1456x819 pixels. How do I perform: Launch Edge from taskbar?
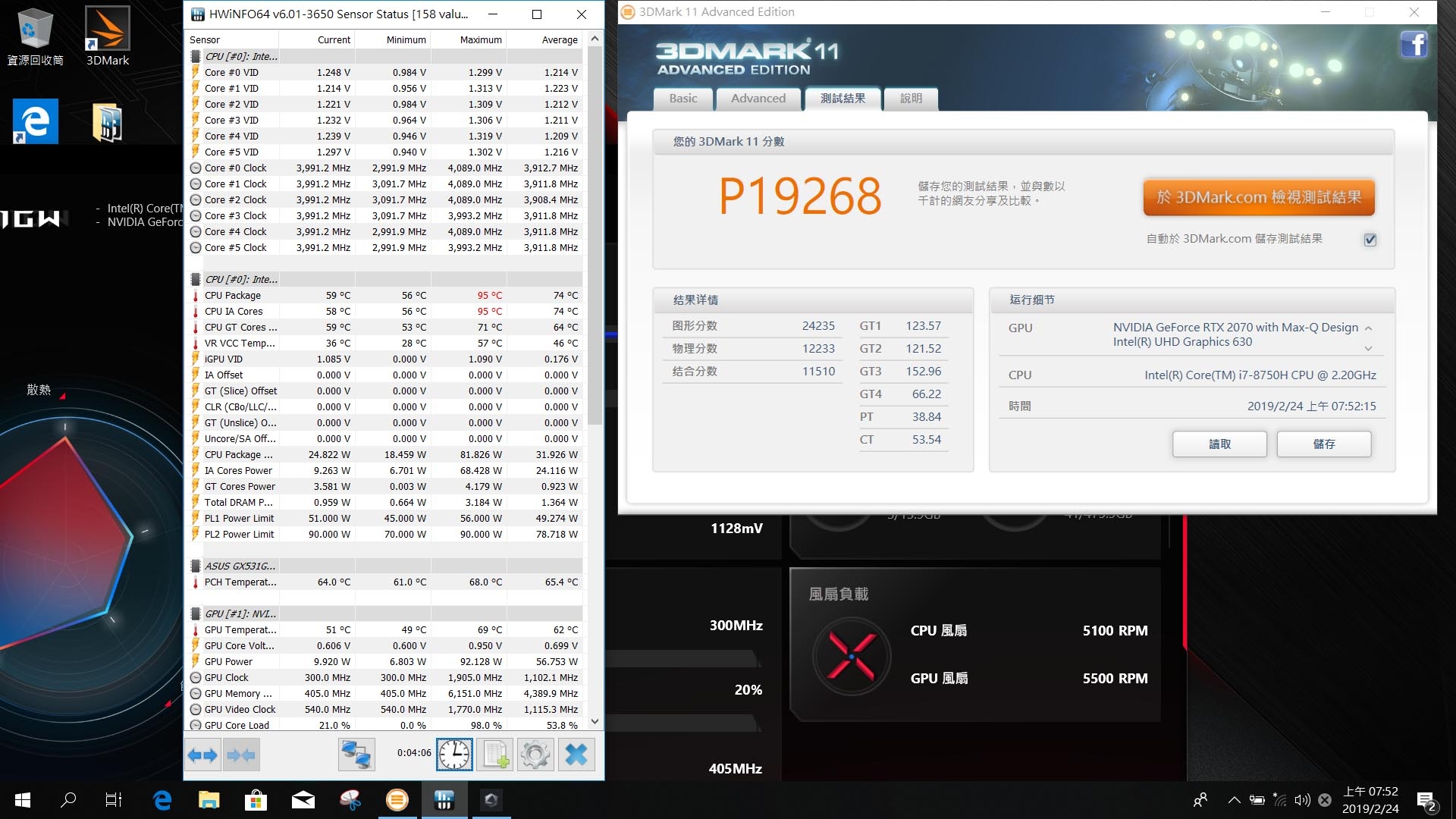(162, 799)
